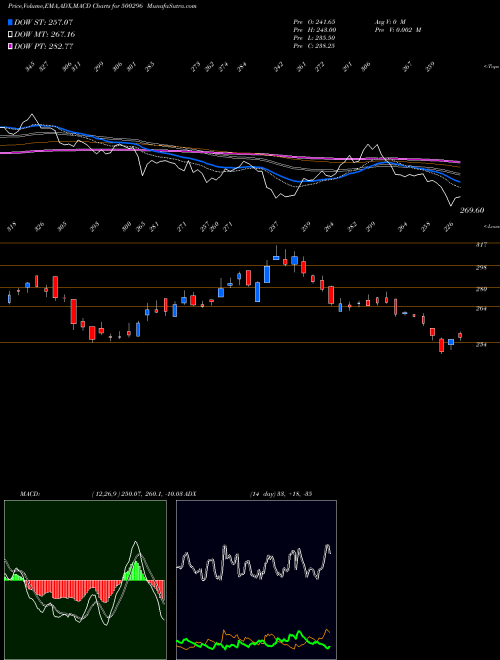This screenshot has height=660, width=500.
Task: Click the 317 price axis label
Action: 481,245
